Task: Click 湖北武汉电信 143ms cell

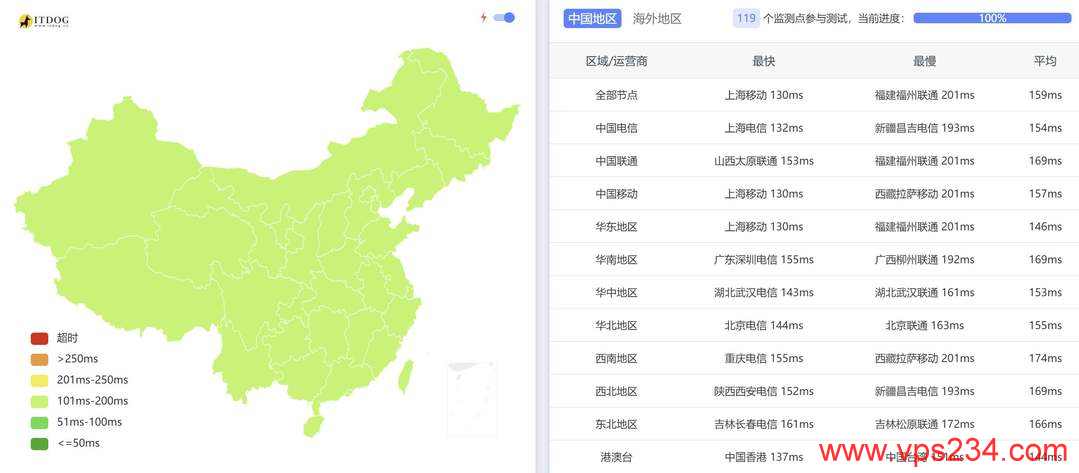Action: [x=764, y=293]
